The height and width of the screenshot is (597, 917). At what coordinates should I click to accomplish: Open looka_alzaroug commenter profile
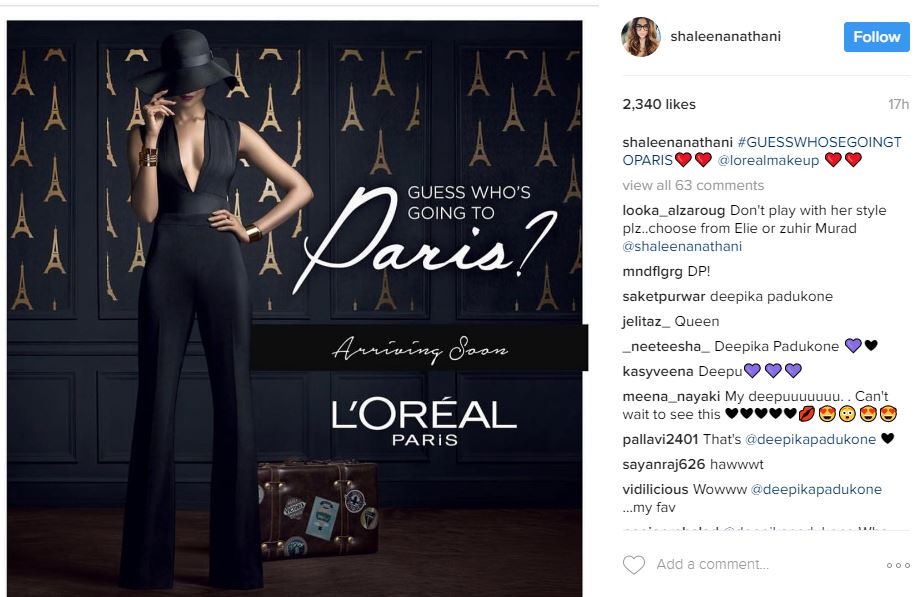(x=674, y=210)
